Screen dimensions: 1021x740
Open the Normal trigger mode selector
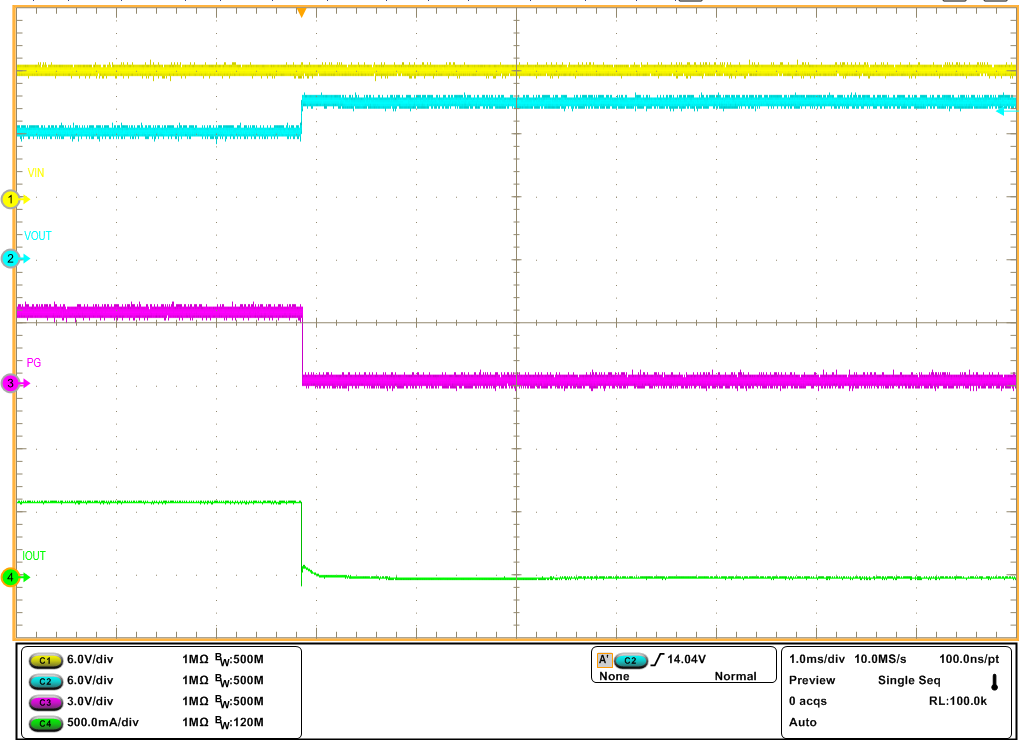coord(737,675)
